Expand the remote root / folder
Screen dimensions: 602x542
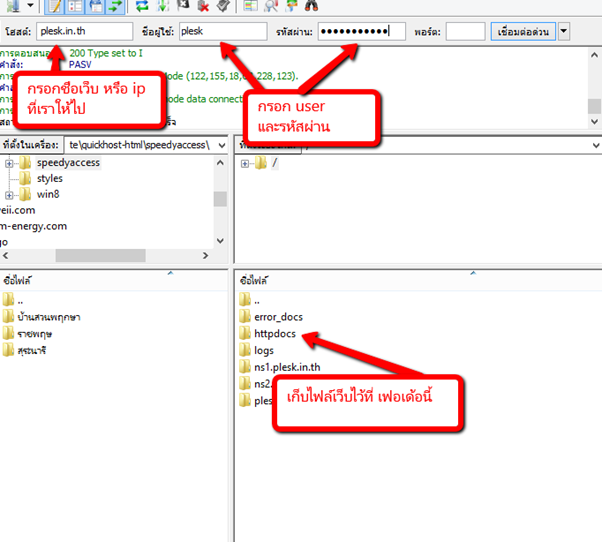click(245, 163)
